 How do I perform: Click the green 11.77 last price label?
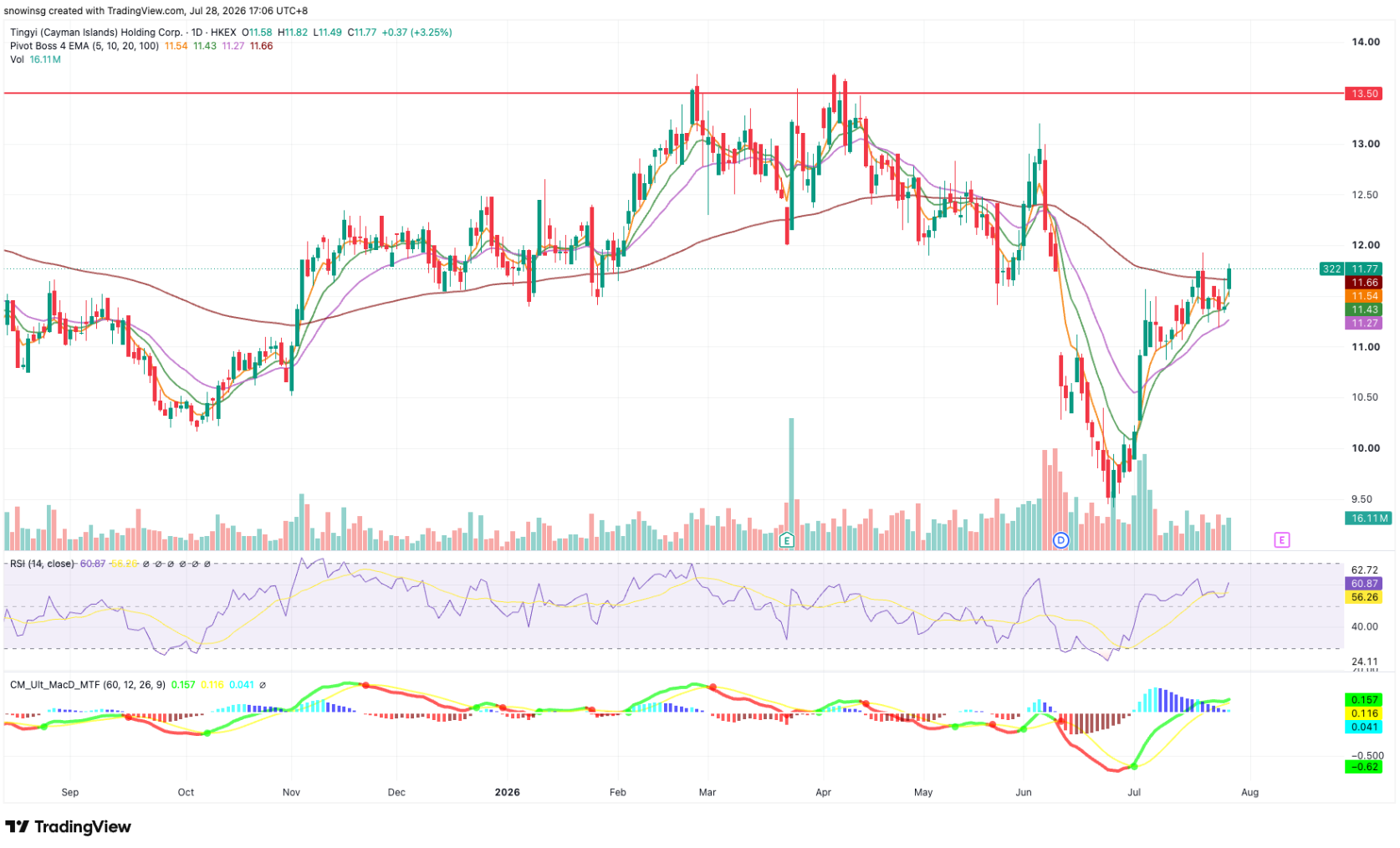pos(1365,269)
